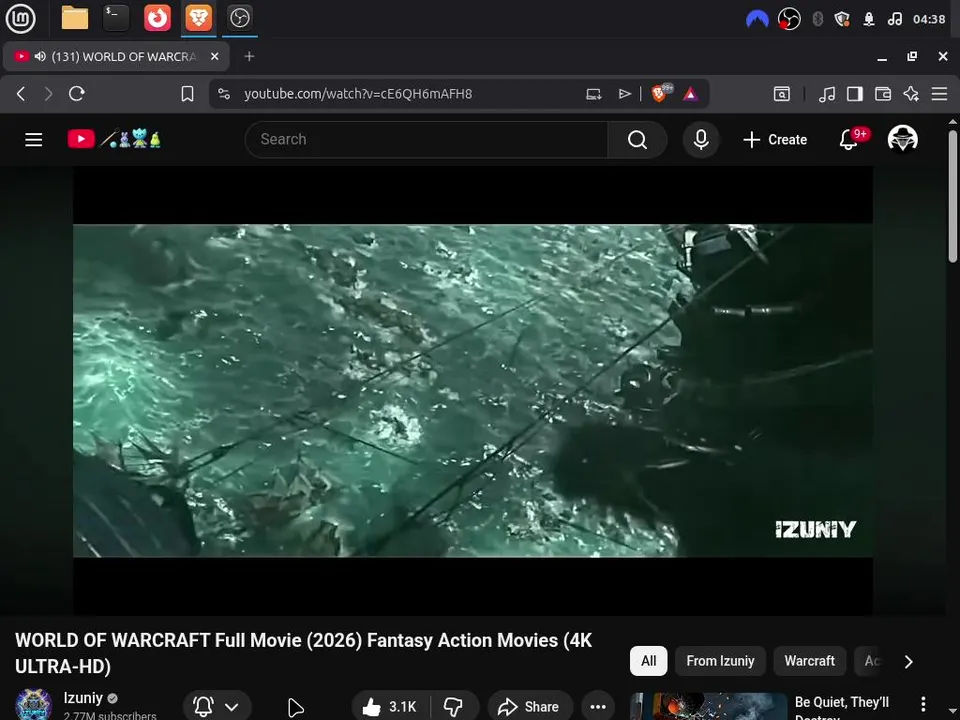Image resolution: width=960 pixels, height=720 pixels.
Task: Open the Izuniy channel name link
Action: tap(83, 698)
